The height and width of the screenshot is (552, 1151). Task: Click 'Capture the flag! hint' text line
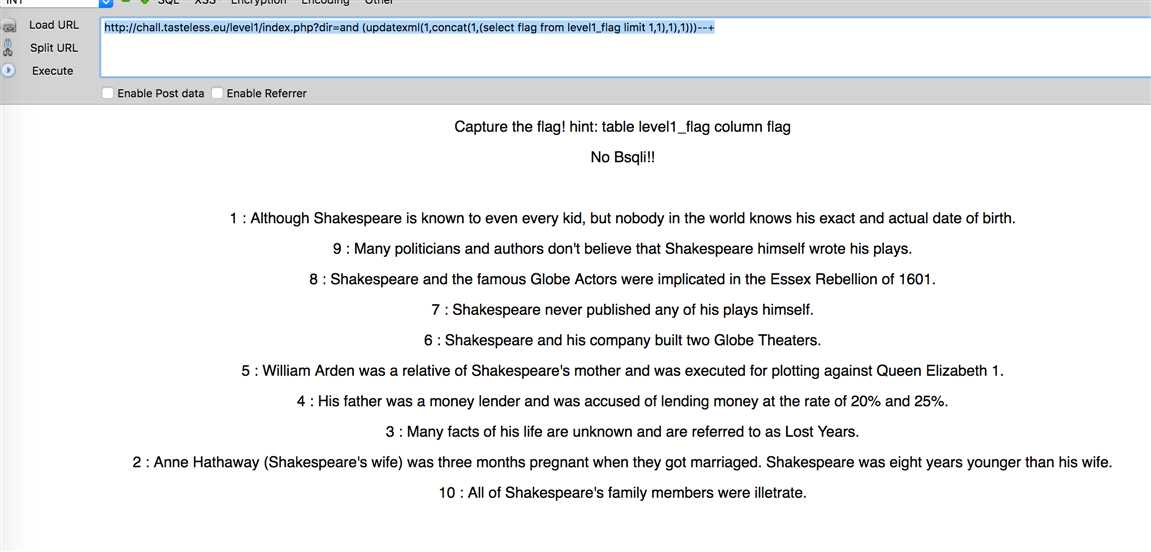(x=622, y=127)
